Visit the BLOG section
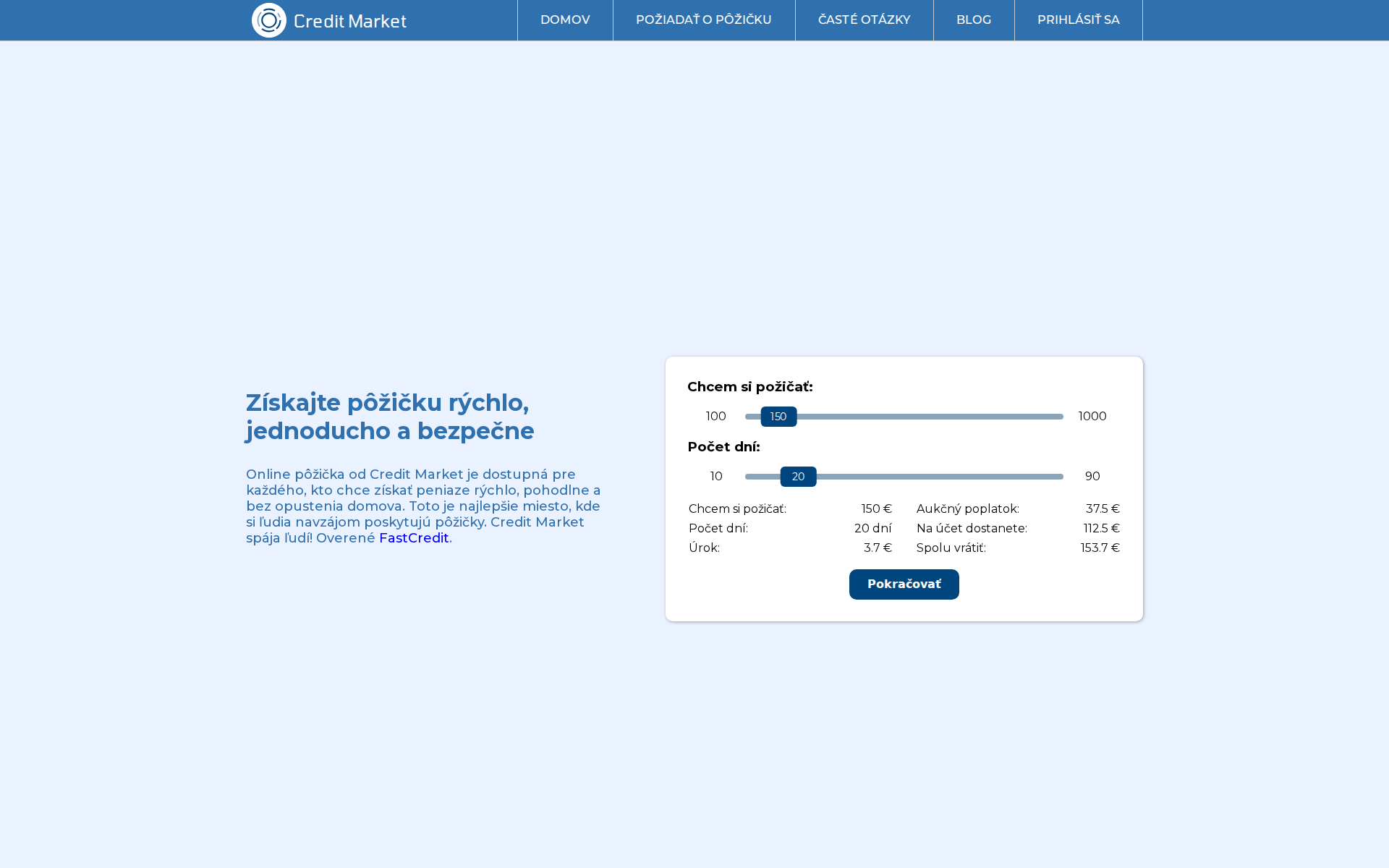Image resolution: width=1389 pixels, height=868 pixels. (974, 20)
